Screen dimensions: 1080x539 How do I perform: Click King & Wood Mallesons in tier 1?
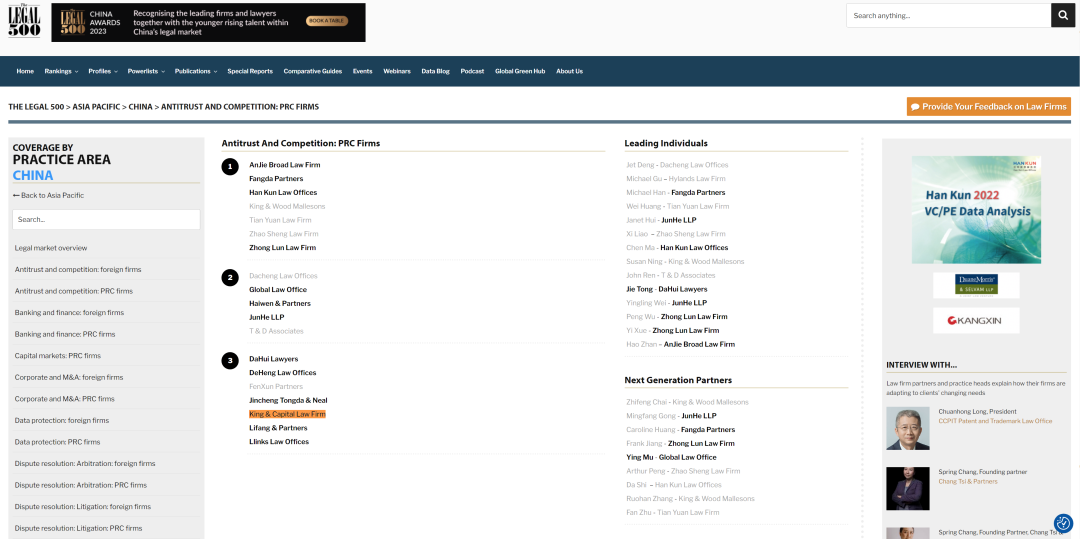coord(287,207)
